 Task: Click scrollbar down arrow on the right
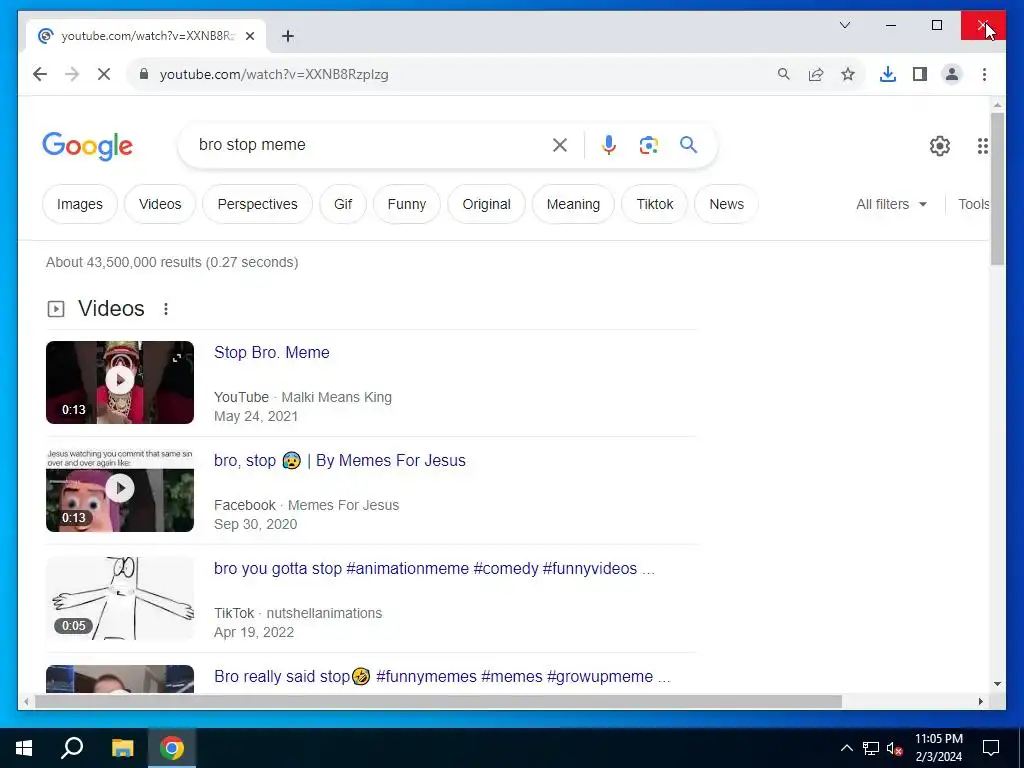(997, 684)
